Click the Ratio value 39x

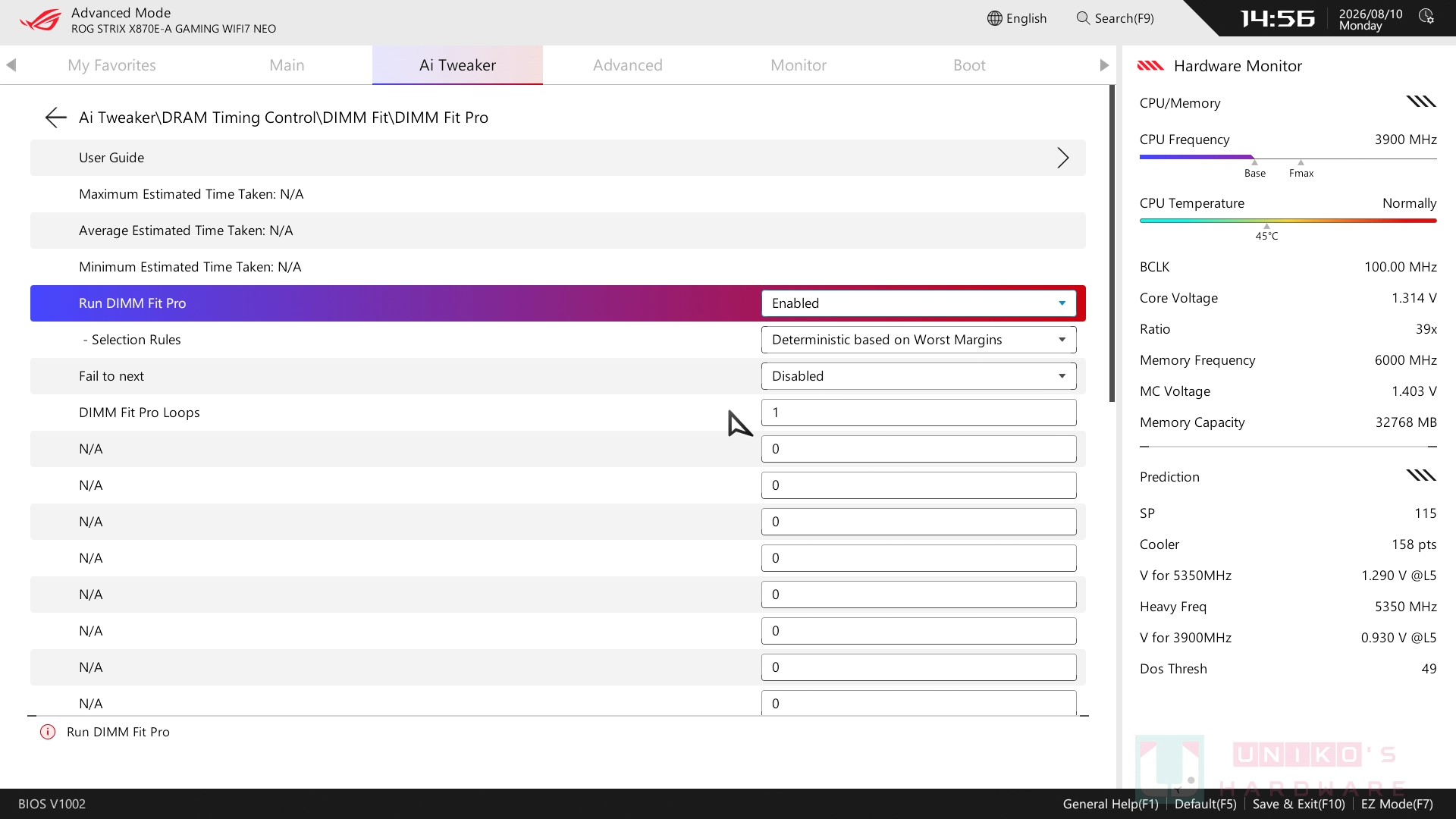(1426, 329)
